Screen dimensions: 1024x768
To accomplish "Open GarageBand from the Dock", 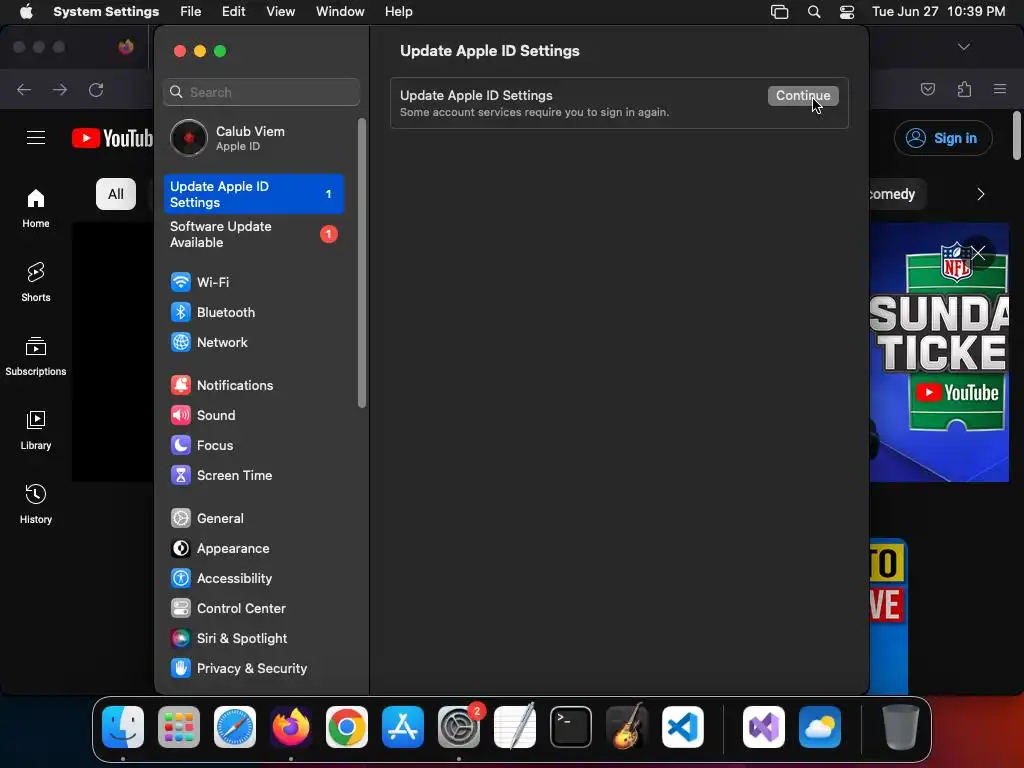I will pyautogui.click(x=627, y=727).
